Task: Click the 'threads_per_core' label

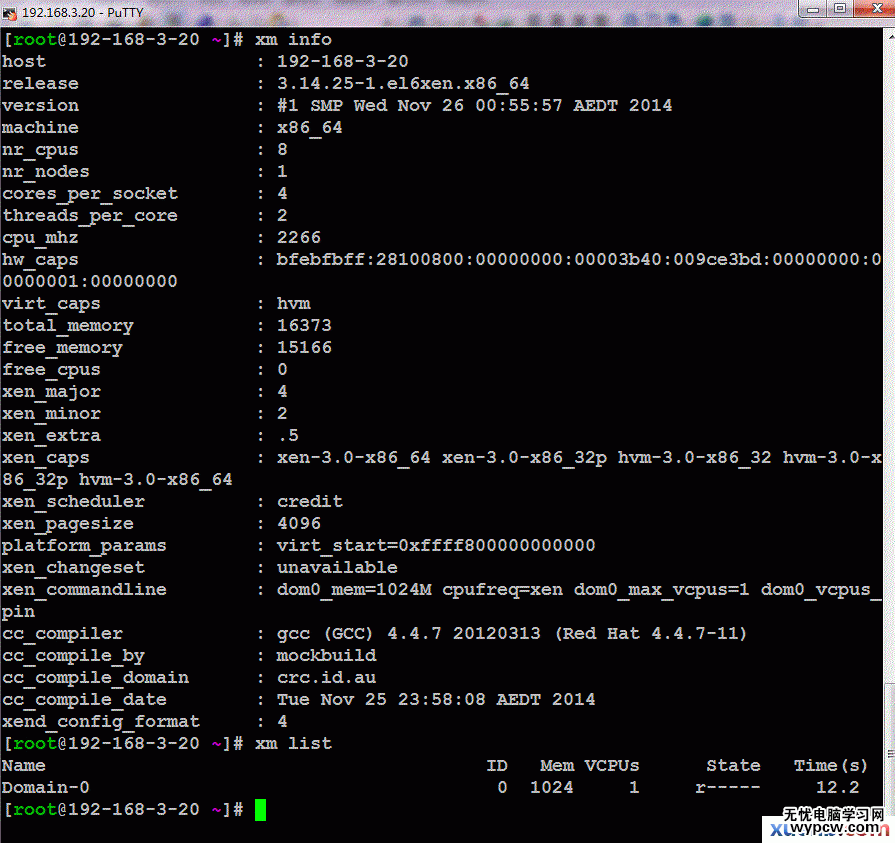Action: point(90,216)
